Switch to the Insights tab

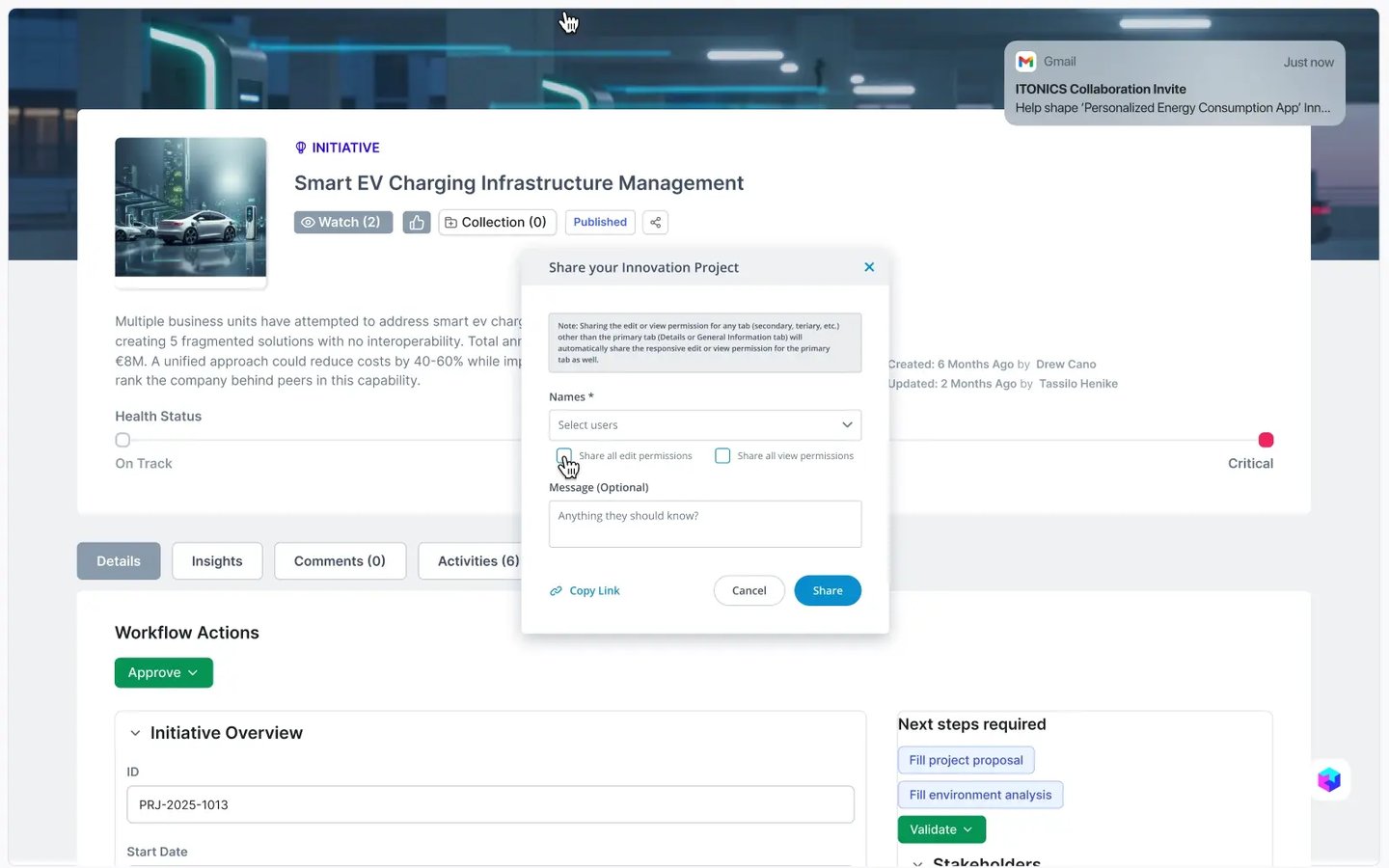coord(217,561)
